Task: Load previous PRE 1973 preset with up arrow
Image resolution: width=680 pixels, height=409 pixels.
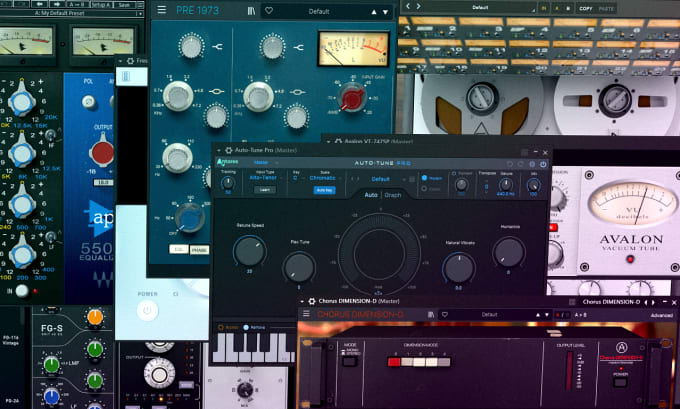Action: (x=374, y=12)
